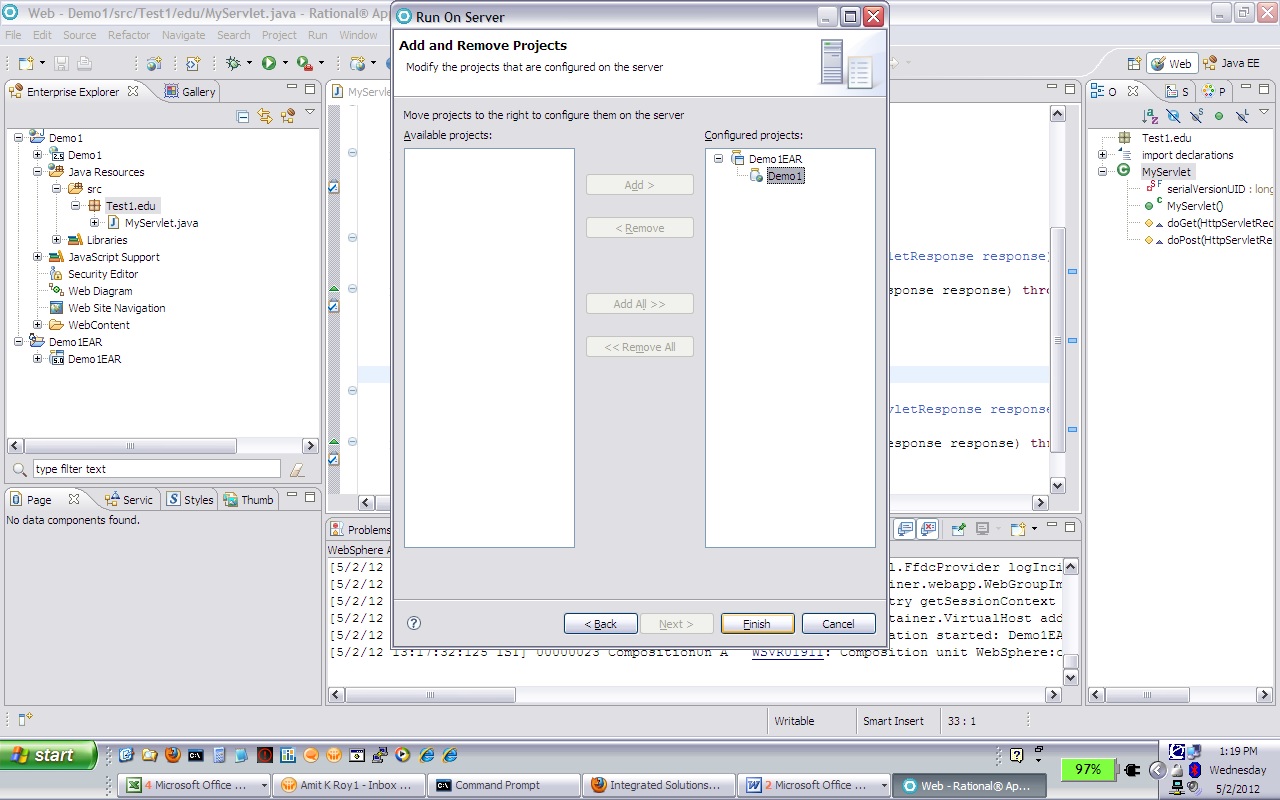
Task: Toggle Hide Fields icon in Outline
Action: 1173,116
